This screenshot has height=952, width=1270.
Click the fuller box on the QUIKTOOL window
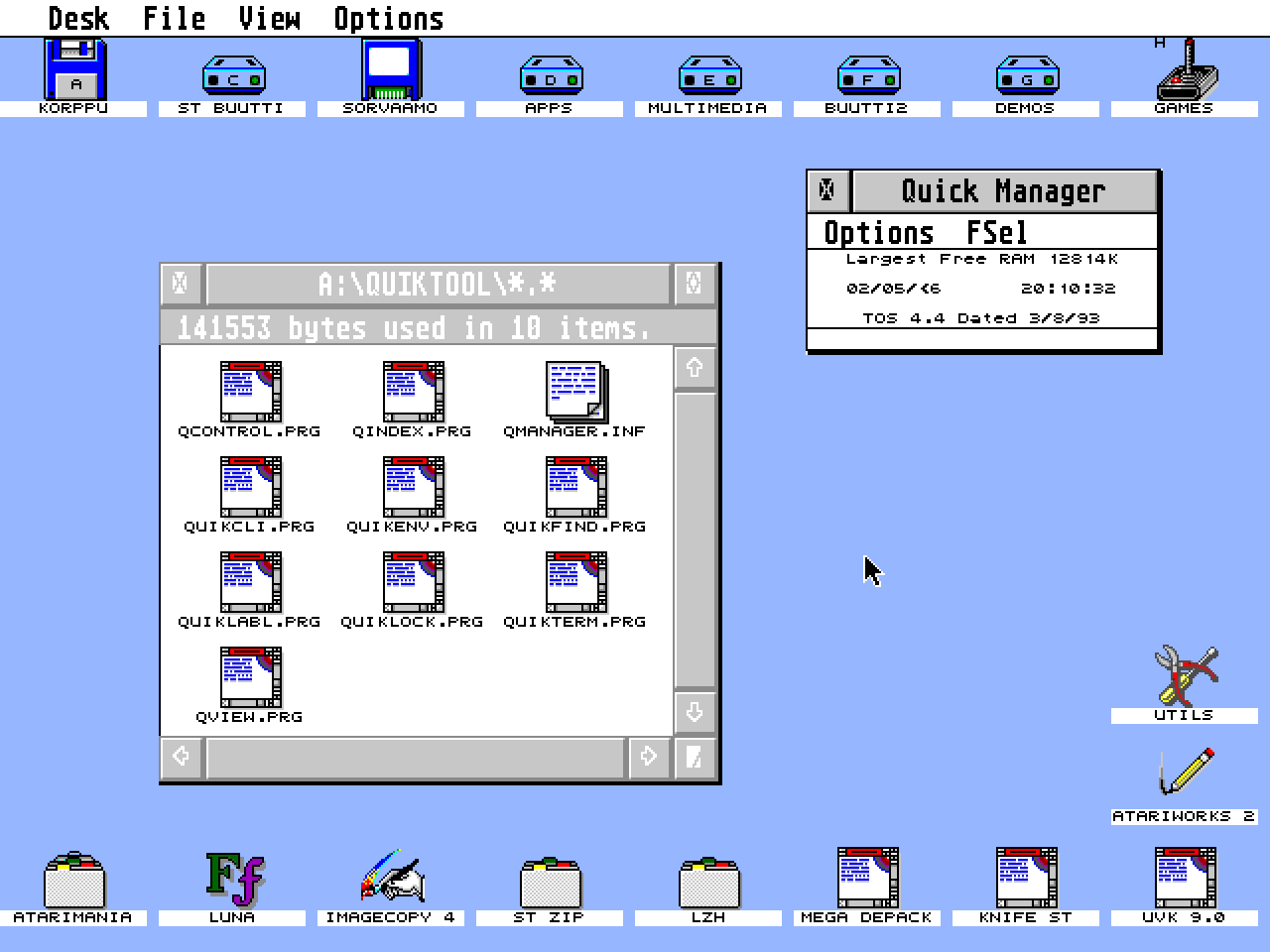(x=694, y=283)
